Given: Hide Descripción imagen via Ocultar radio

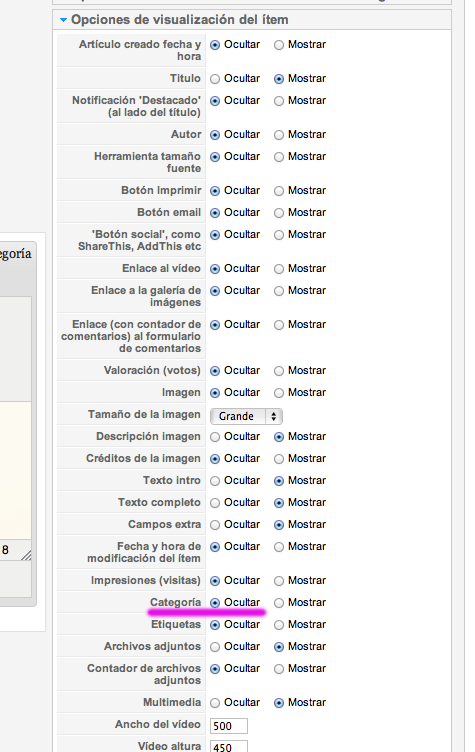Looking at the screenshot, I should pos(215,437).
